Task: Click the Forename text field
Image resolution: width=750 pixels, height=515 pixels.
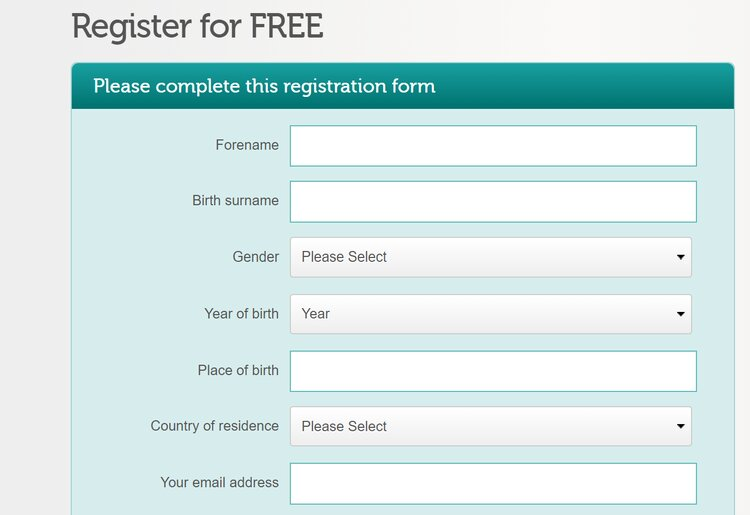Action: point(492,146)
